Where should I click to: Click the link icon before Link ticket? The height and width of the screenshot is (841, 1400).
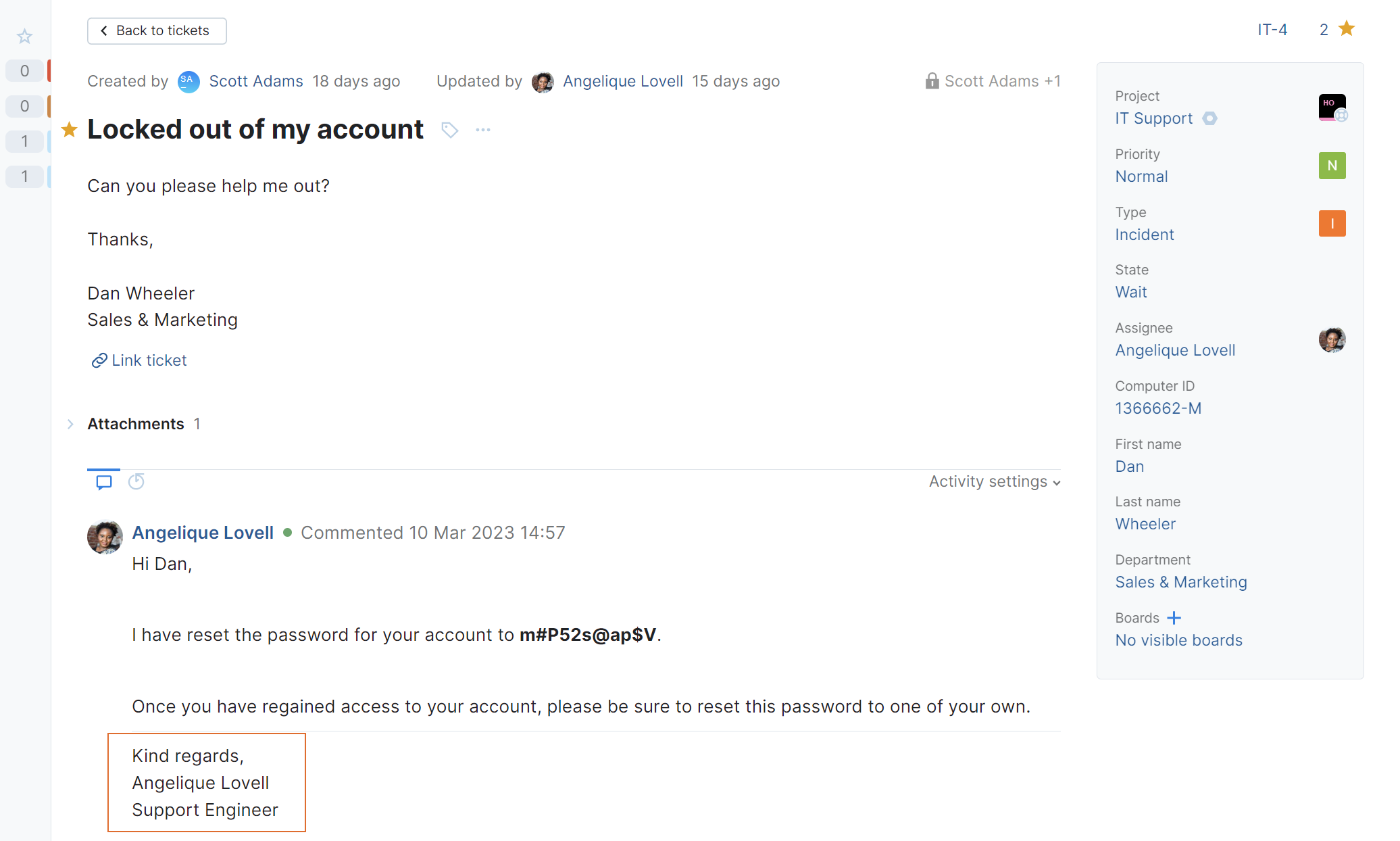coord(99,360)
